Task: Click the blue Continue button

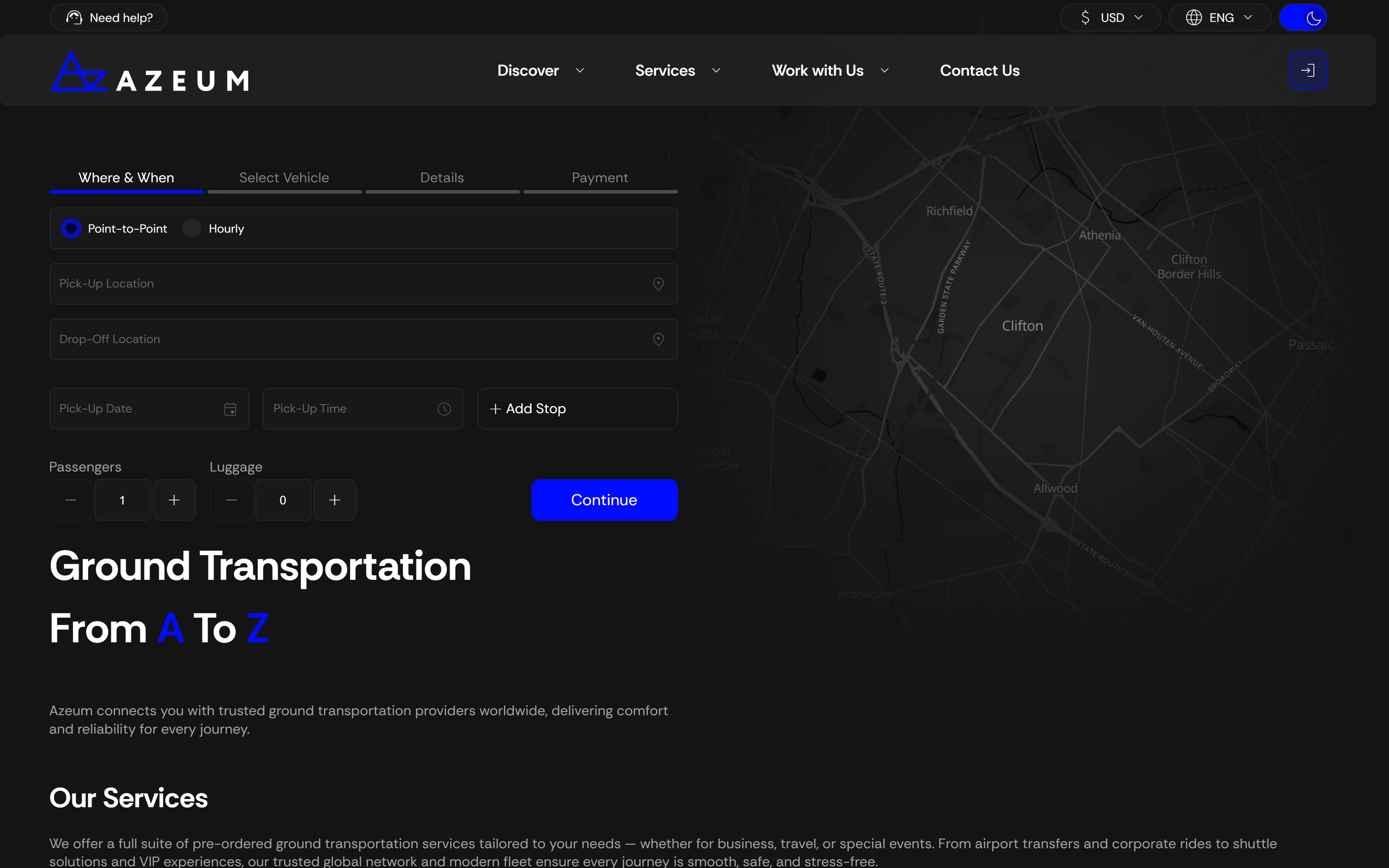Action: 604,500
